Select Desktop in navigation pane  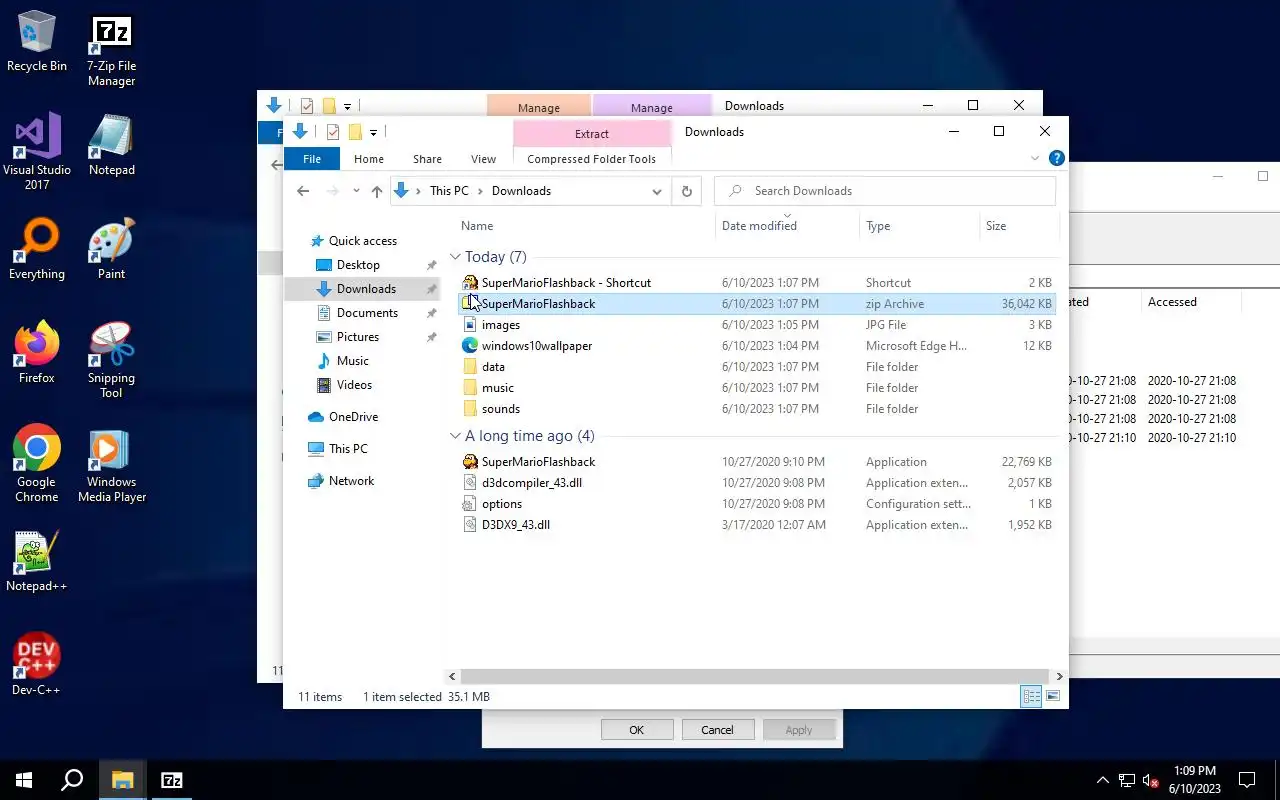point(358,265)
